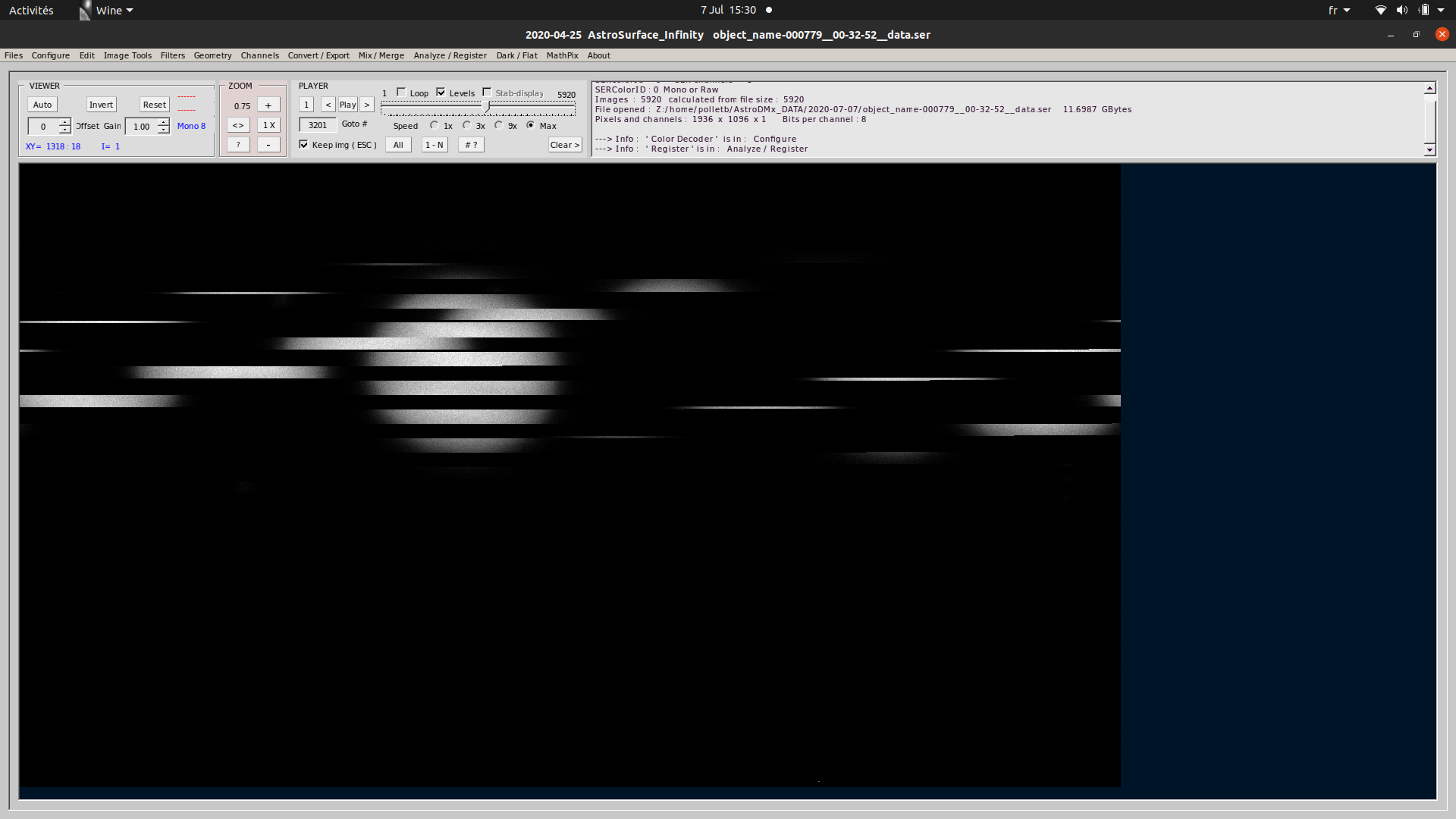This screenshot has height=819, width=1456.
Task: Enable the Loop checkbox
Action: tap(401, 93)
